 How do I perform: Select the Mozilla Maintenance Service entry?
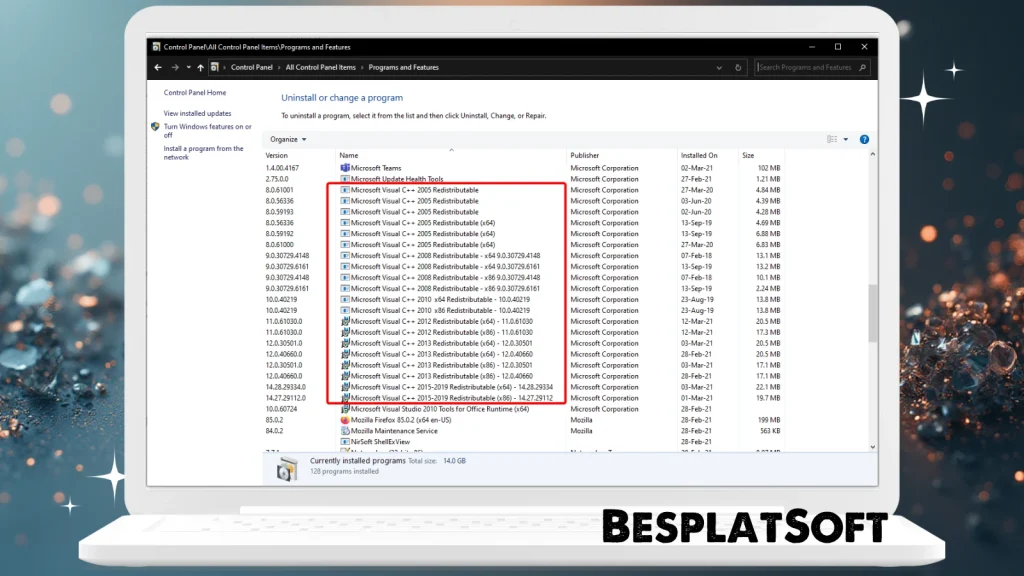pyautogui.click(x=396, y=431)
